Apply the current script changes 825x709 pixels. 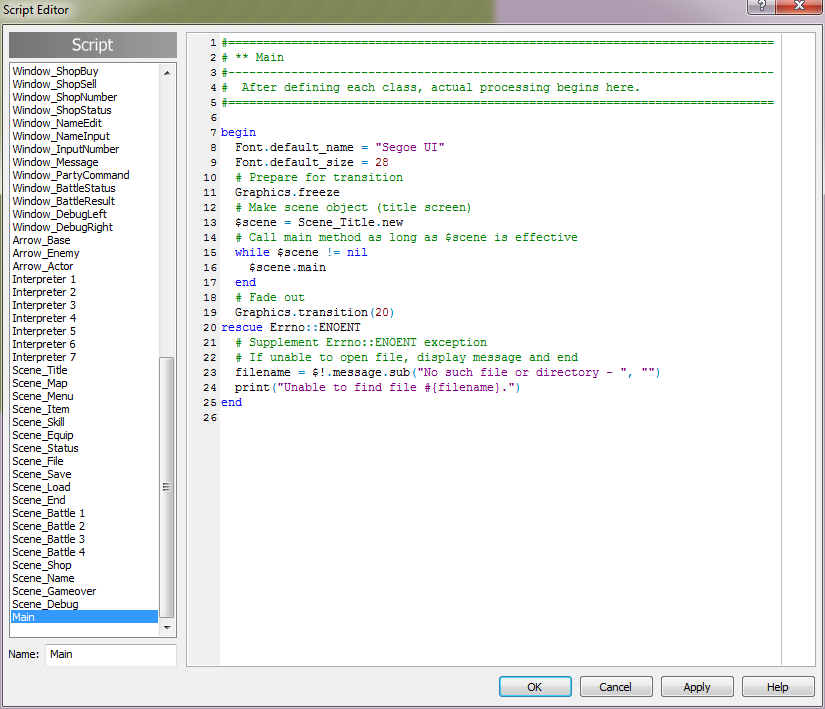coord(696,686)
